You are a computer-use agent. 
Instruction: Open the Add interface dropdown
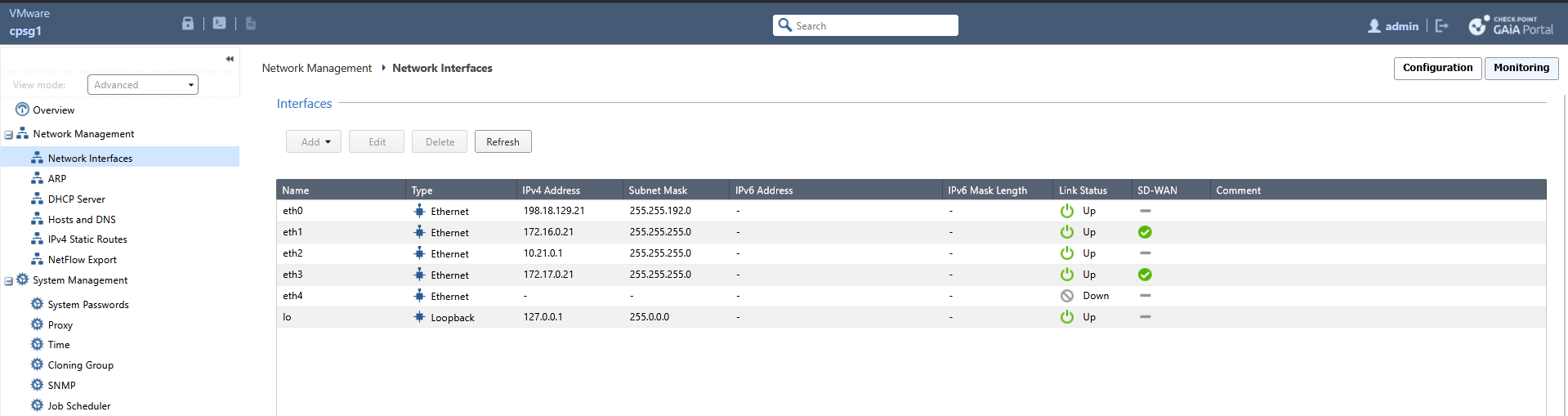point(314,142)
